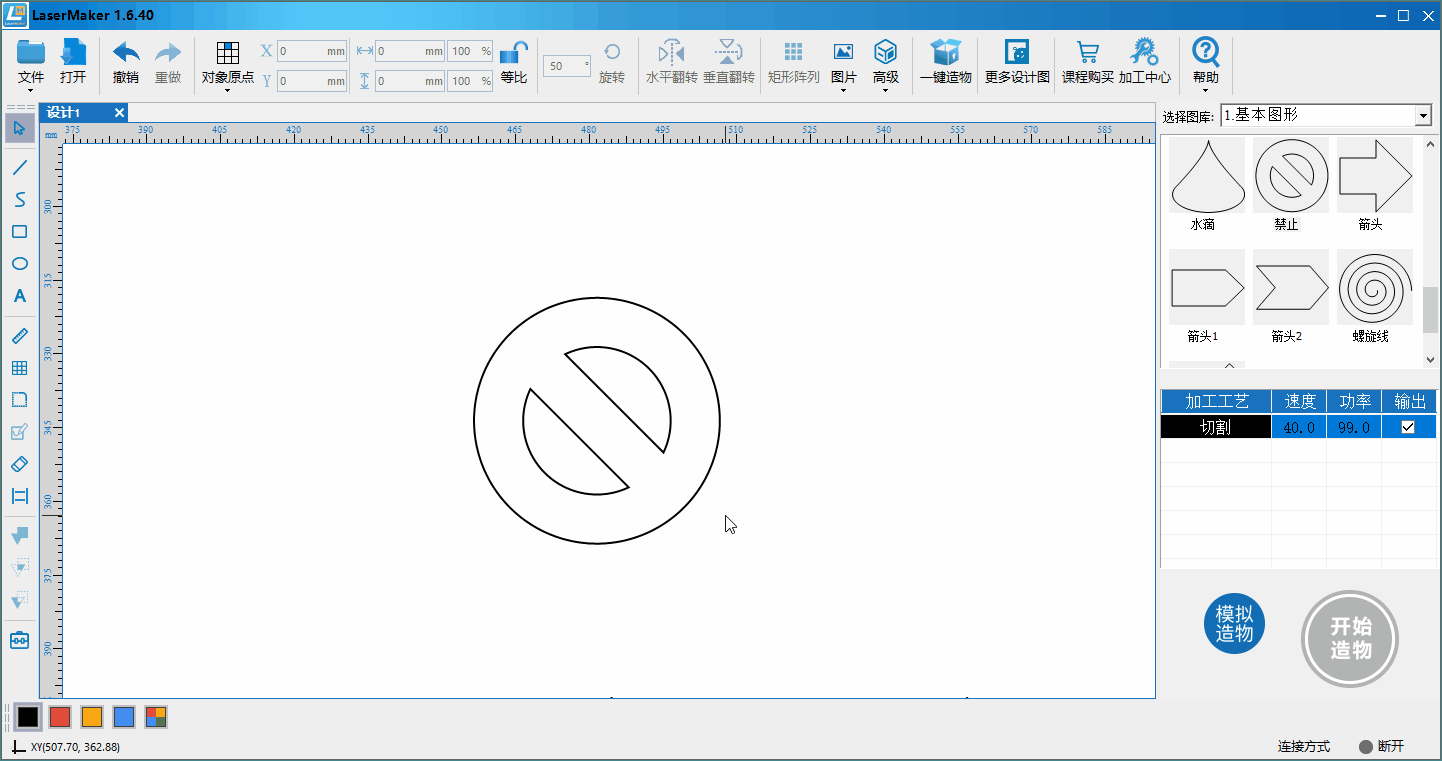This screenshot has width=1442, height=761.
Task: Click the height mm input field
Action: [x=410, y=81]
